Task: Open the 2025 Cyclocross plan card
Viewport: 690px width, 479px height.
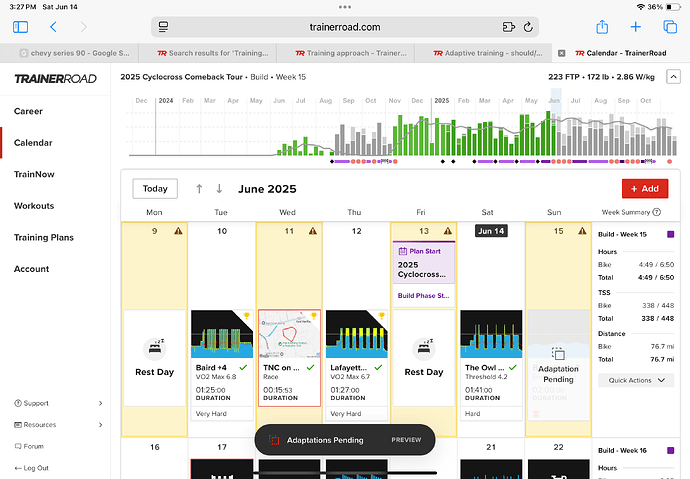Action: (424, 263)
